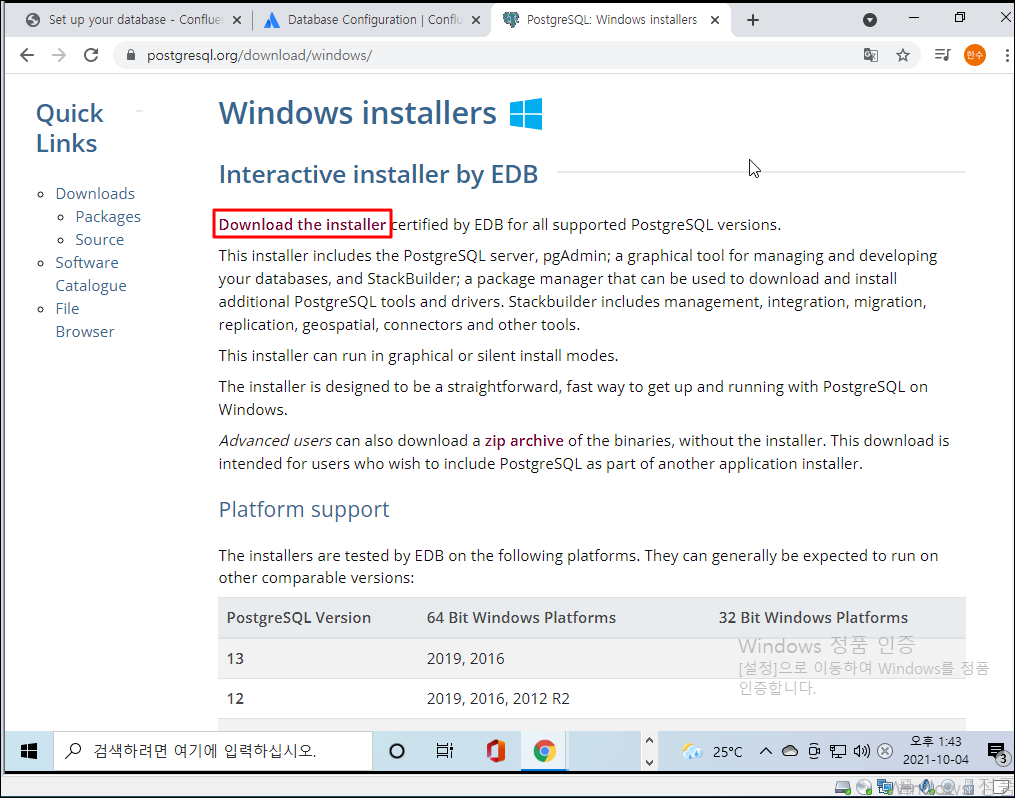This screenshot has width=1015, height=798.
Task: Click the PostgreSQL Version column header
Action: coord(298,618)
